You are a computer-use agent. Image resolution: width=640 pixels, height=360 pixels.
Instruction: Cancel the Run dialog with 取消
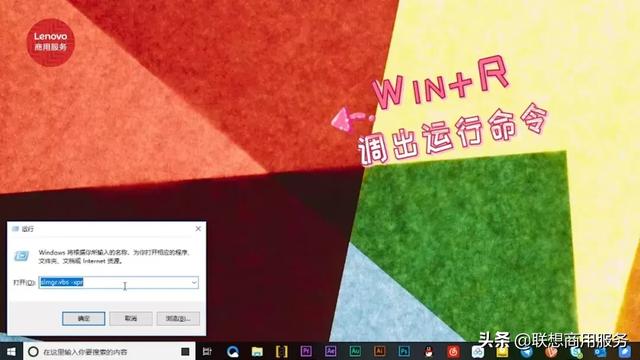click(131, 318)
